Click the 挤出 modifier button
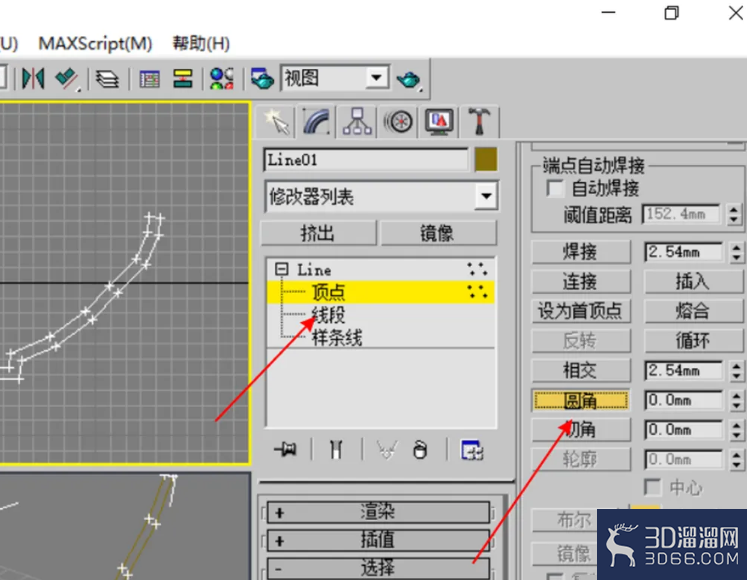Viewport: 747px width, 580px height. [x=318, y=234]
